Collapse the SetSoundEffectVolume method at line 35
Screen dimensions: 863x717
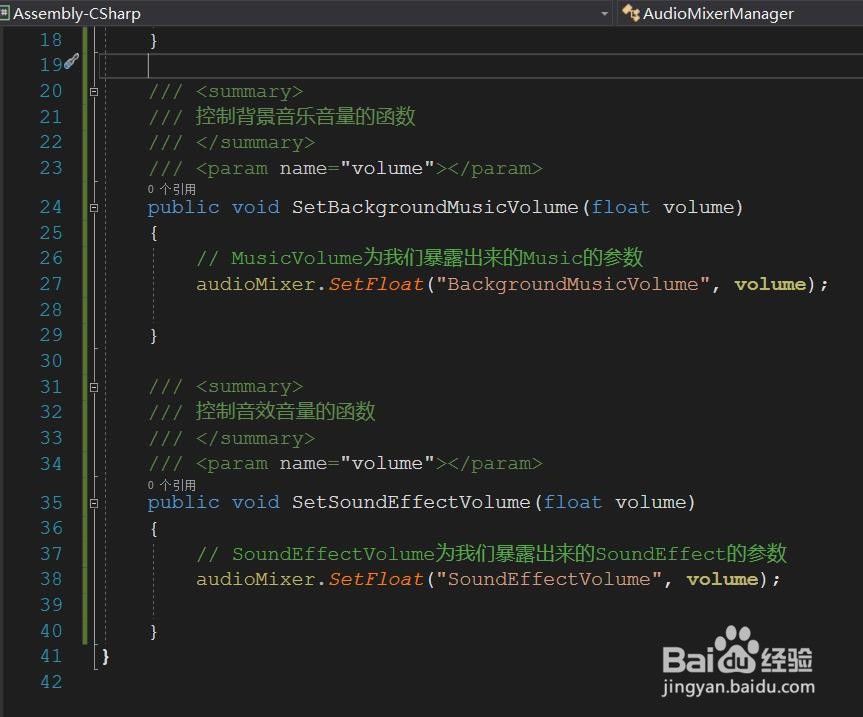pos(94,503)
